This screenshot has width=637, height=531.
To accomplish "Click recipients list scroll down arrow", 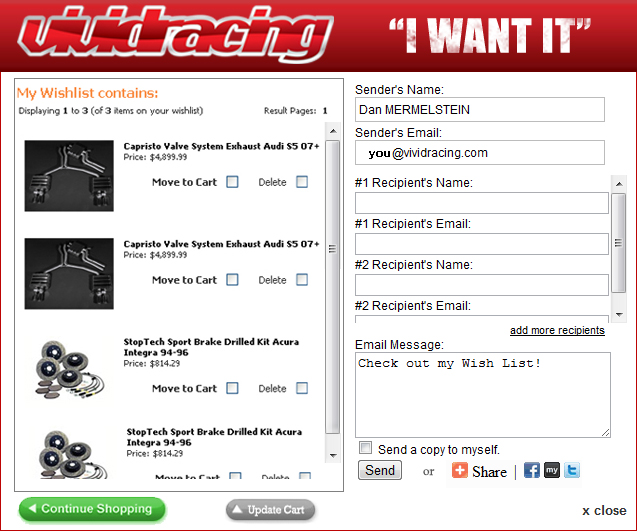I will pyautogui.click(x=619, y=314).
